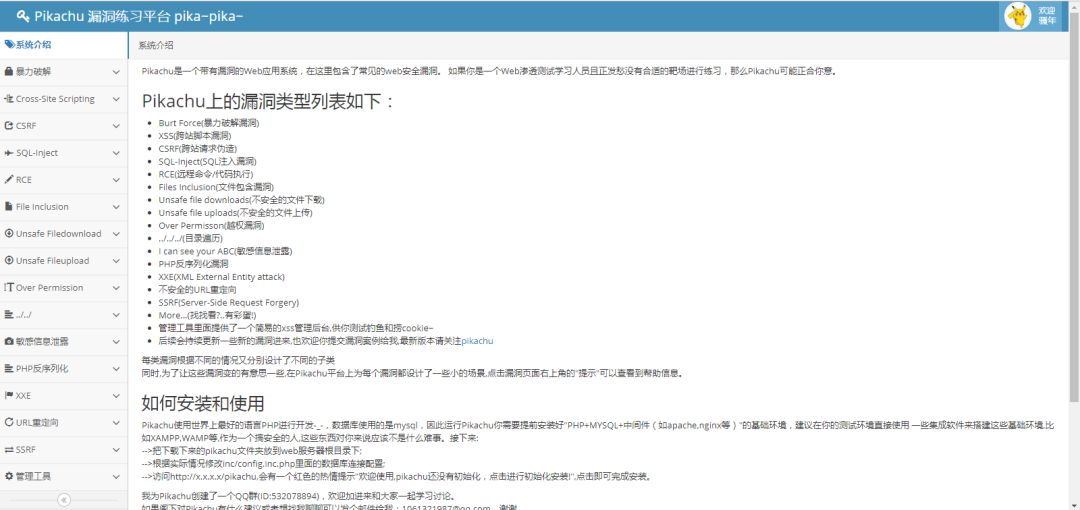The width and height of the screenshot is (1080, 510).
Task: Collapse the sidebar with double-arrow button
Action: click(x=63, y=500)
